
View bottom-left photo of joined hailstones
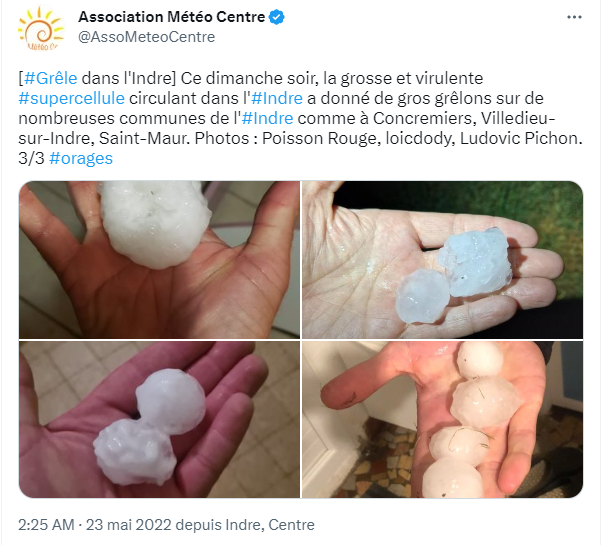pyautogui.click(x=159, y=419)
